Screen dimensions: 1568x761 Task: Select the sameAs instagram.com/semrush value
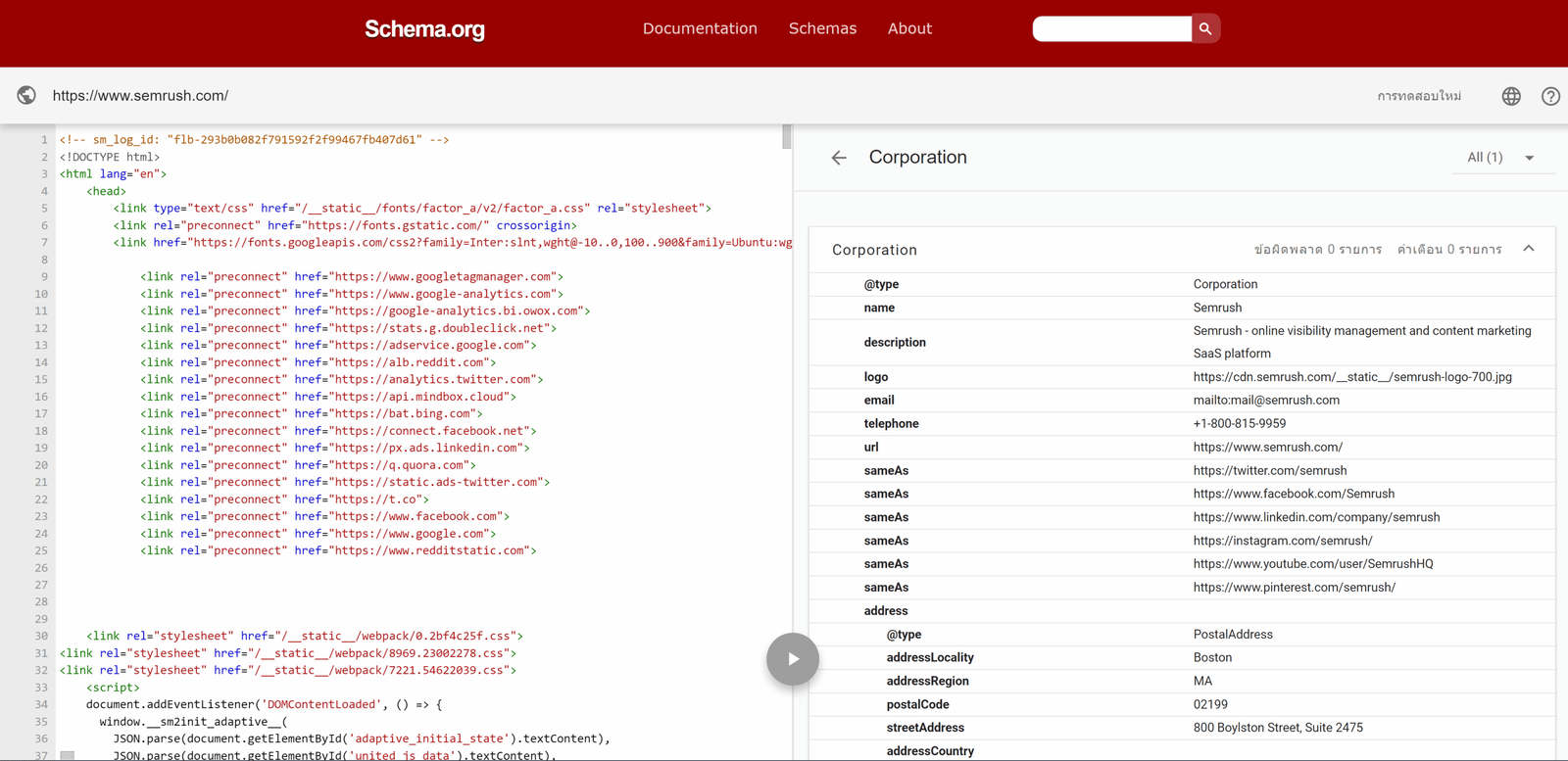click(x=1283, y=542)
